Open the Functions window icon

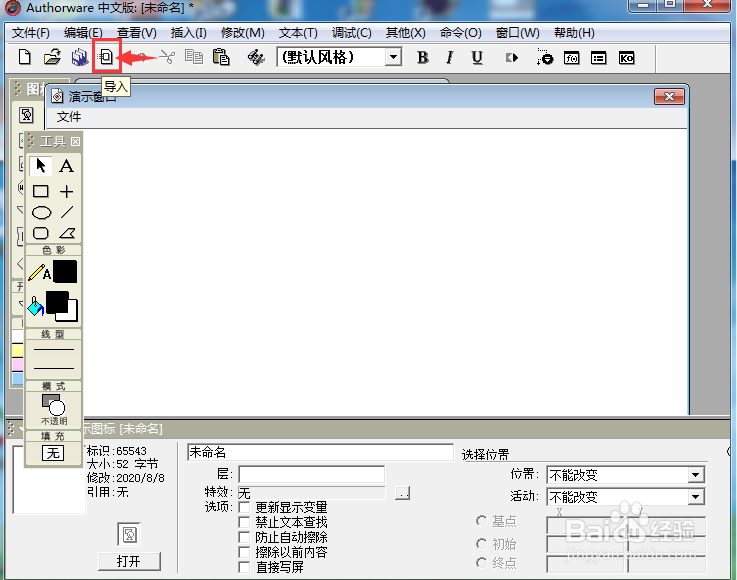pos(572,58)
